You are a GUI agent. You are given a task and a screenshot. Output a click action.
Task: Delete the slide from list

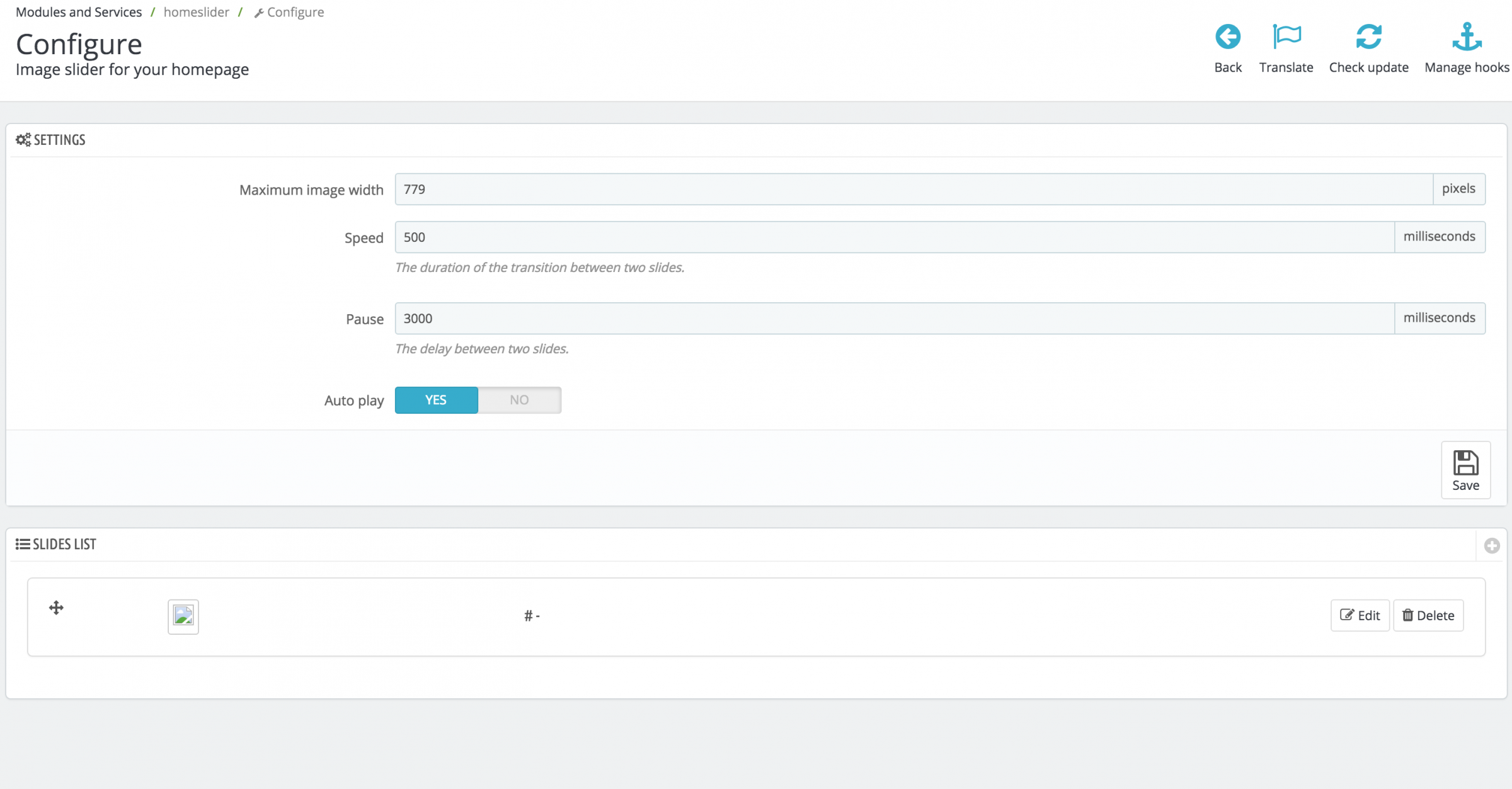pos(1428,615)
